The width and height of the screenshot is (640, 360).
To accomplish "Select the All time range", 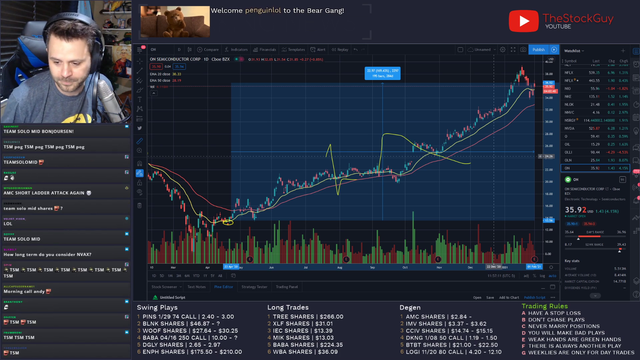I will click(x=220, y=276).
